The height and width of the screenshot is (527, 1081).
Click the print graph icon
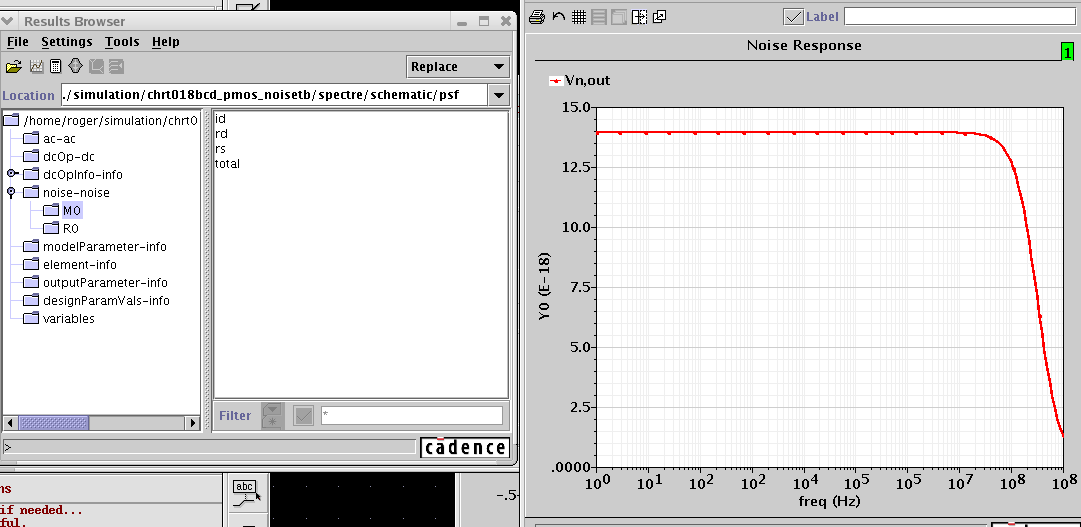(x=536, y=16)
